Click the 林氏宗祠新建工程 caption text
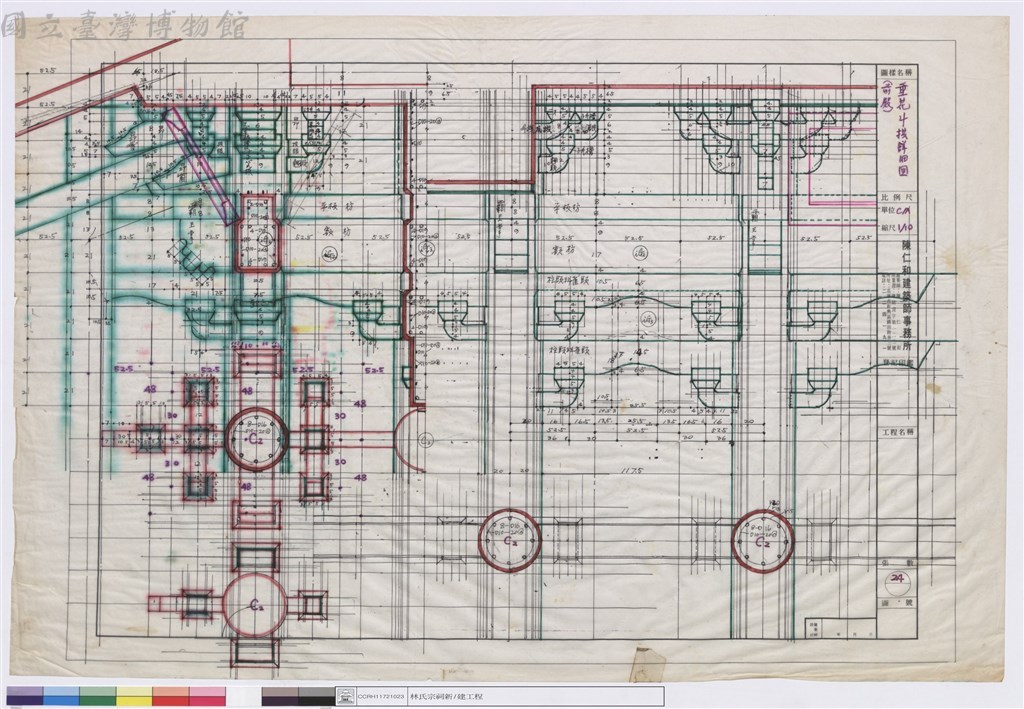Image resolution: width=1024 pixels, height=709 pixels. (x=446, y=697)
